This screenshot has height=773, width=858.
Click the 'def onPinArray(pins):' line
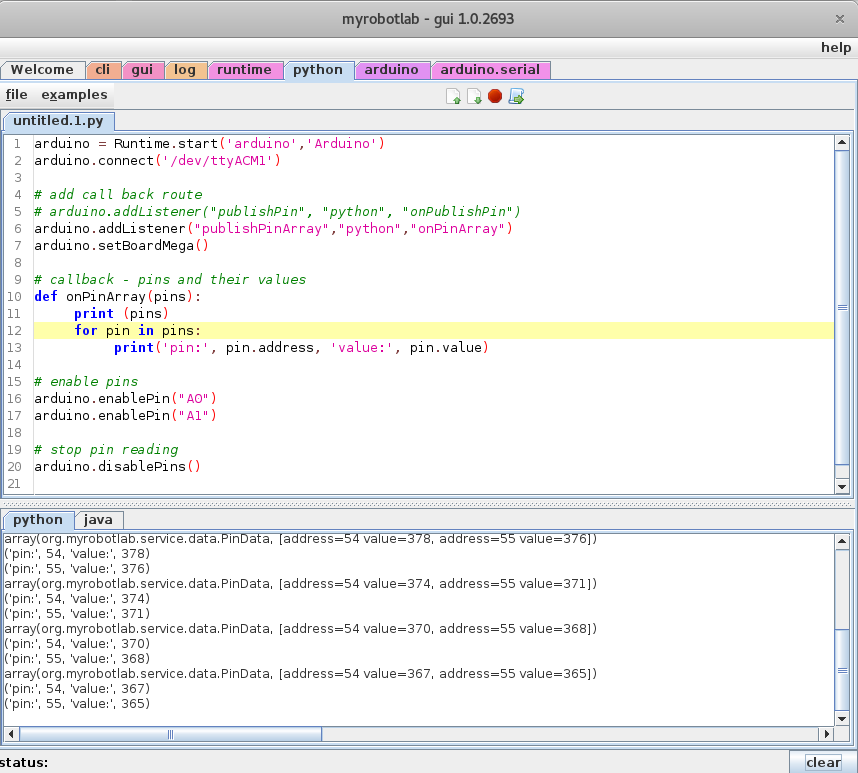point(118,296)
